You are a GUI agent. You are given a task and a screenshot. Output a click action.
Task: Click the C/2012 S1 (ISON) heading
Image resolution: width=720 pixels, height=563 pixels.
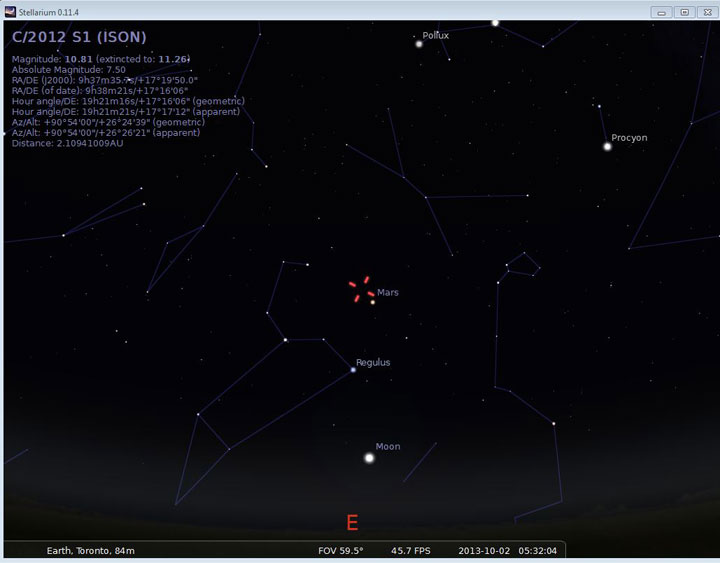(79, 37)
